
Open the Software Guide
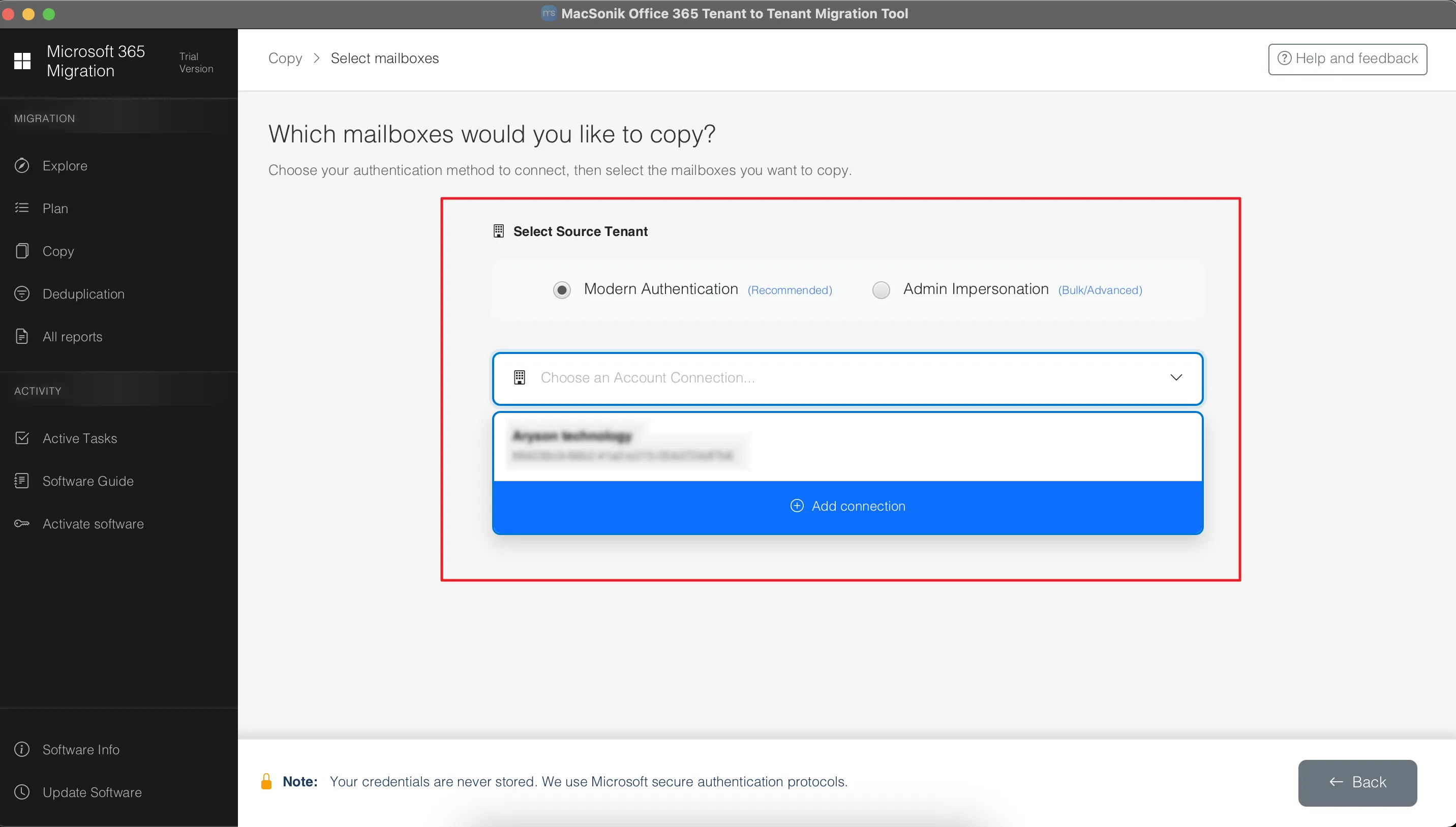pyautogui.click(x=118, y=481)
